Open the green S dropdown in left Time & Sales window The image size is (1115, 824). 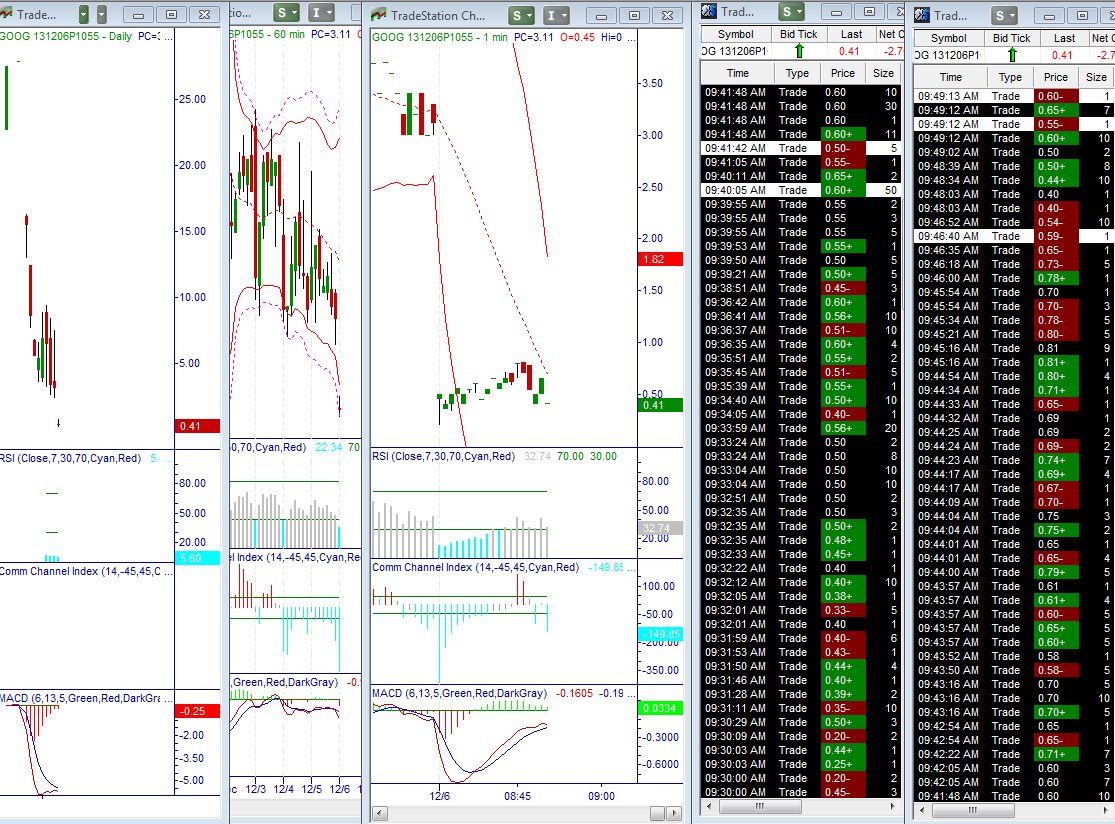pos(791,11)
